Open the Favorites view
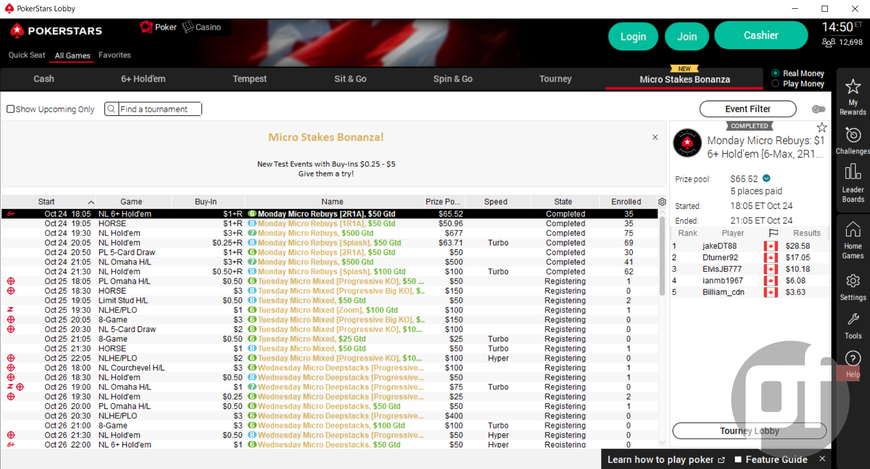 click(114, 55)
